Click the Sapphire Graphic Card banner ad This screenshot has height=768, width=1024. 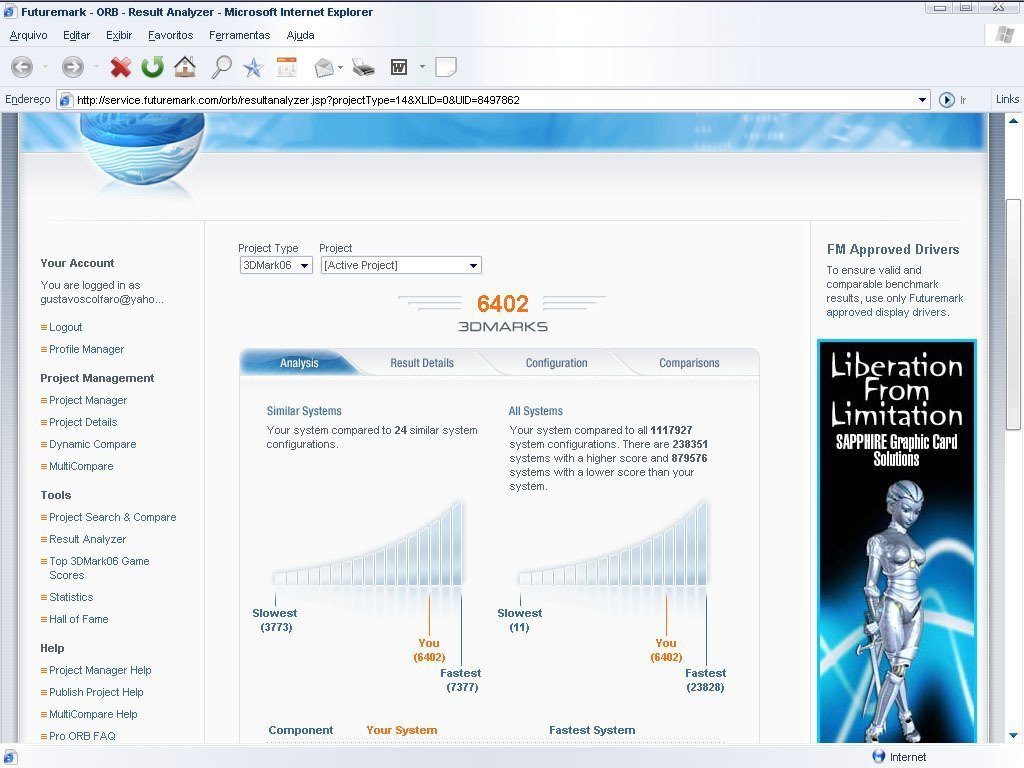pos(897,541)
